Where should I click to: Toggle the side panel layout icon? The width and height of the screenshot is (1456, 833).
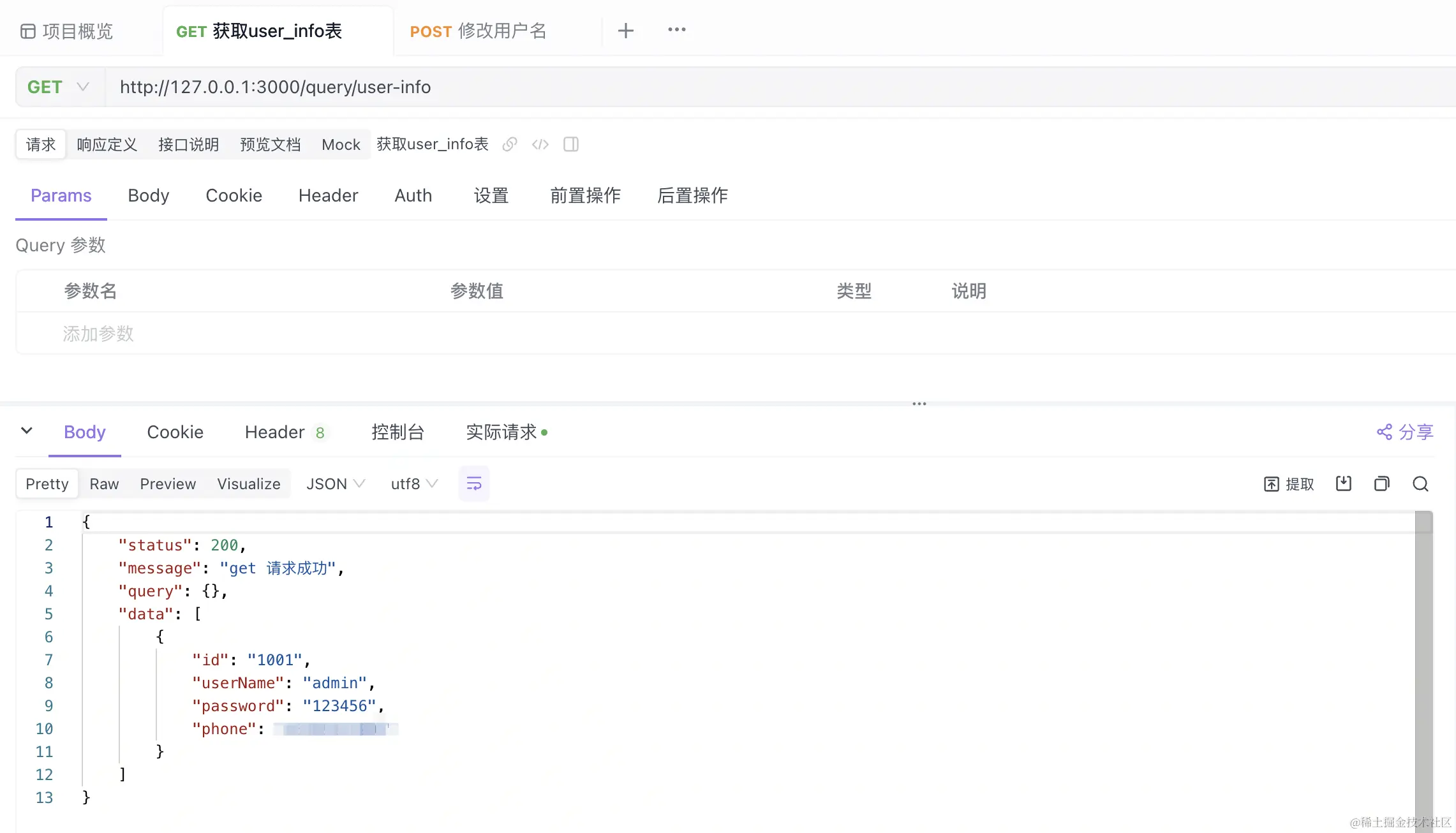[x=571, y=144]
